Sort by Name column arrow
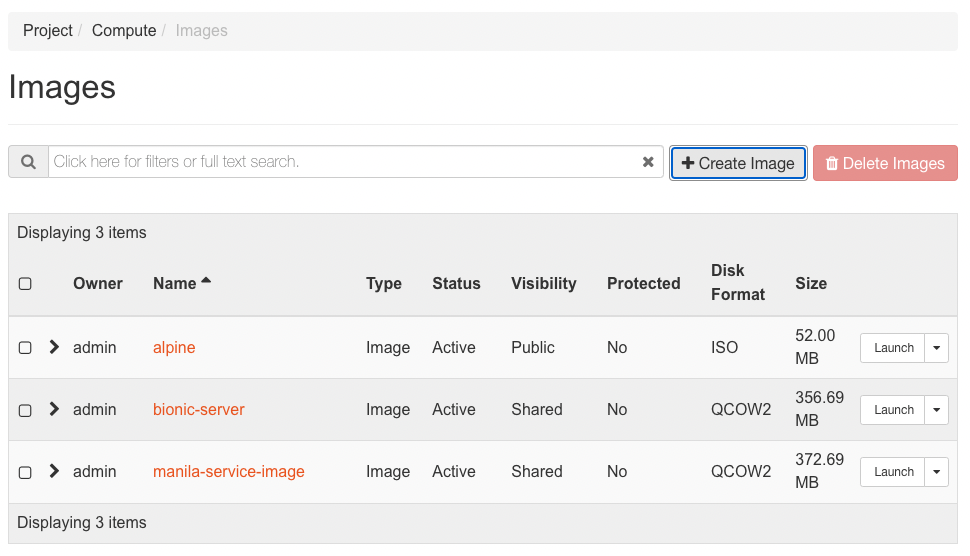Screen dimensions: 970x556 (206, 282)
